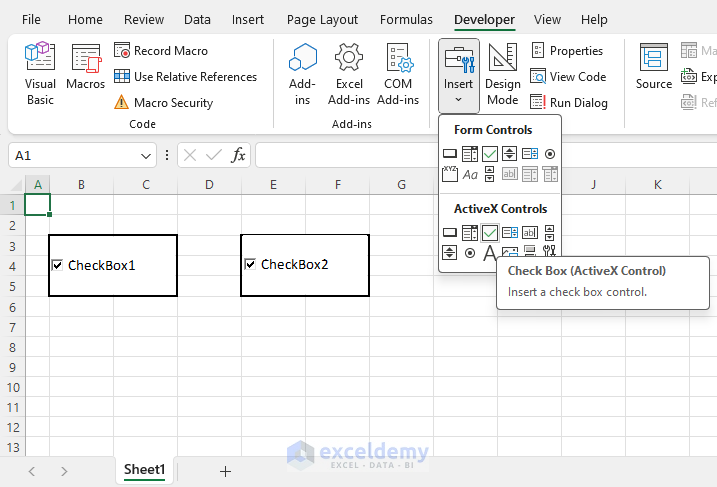Insert an ActiveX Command Button

point(450,233)
